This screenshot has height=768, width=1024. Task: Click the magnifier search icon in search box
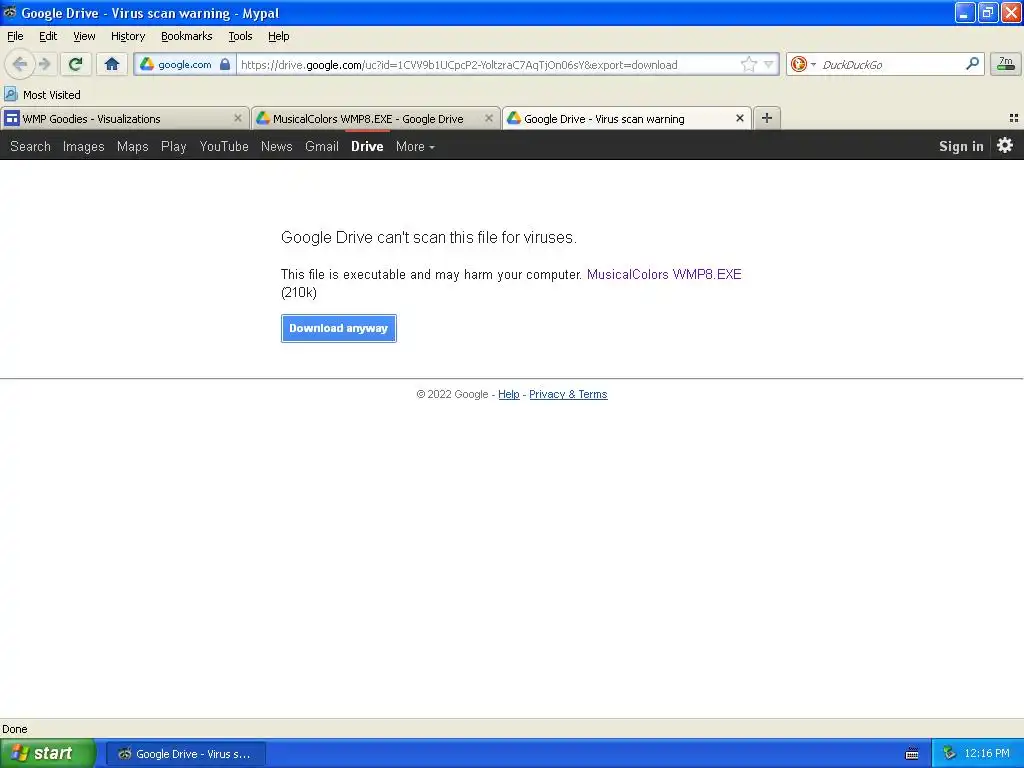972,63
